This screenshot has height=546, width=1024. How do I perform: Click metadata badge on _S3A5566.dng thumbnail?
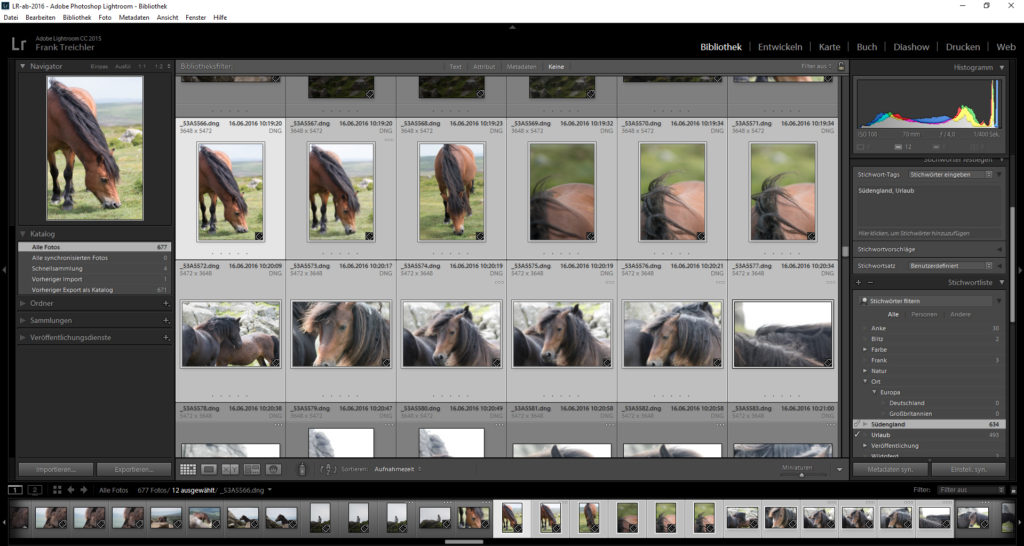pyautogui.click(x=259, y=236)
